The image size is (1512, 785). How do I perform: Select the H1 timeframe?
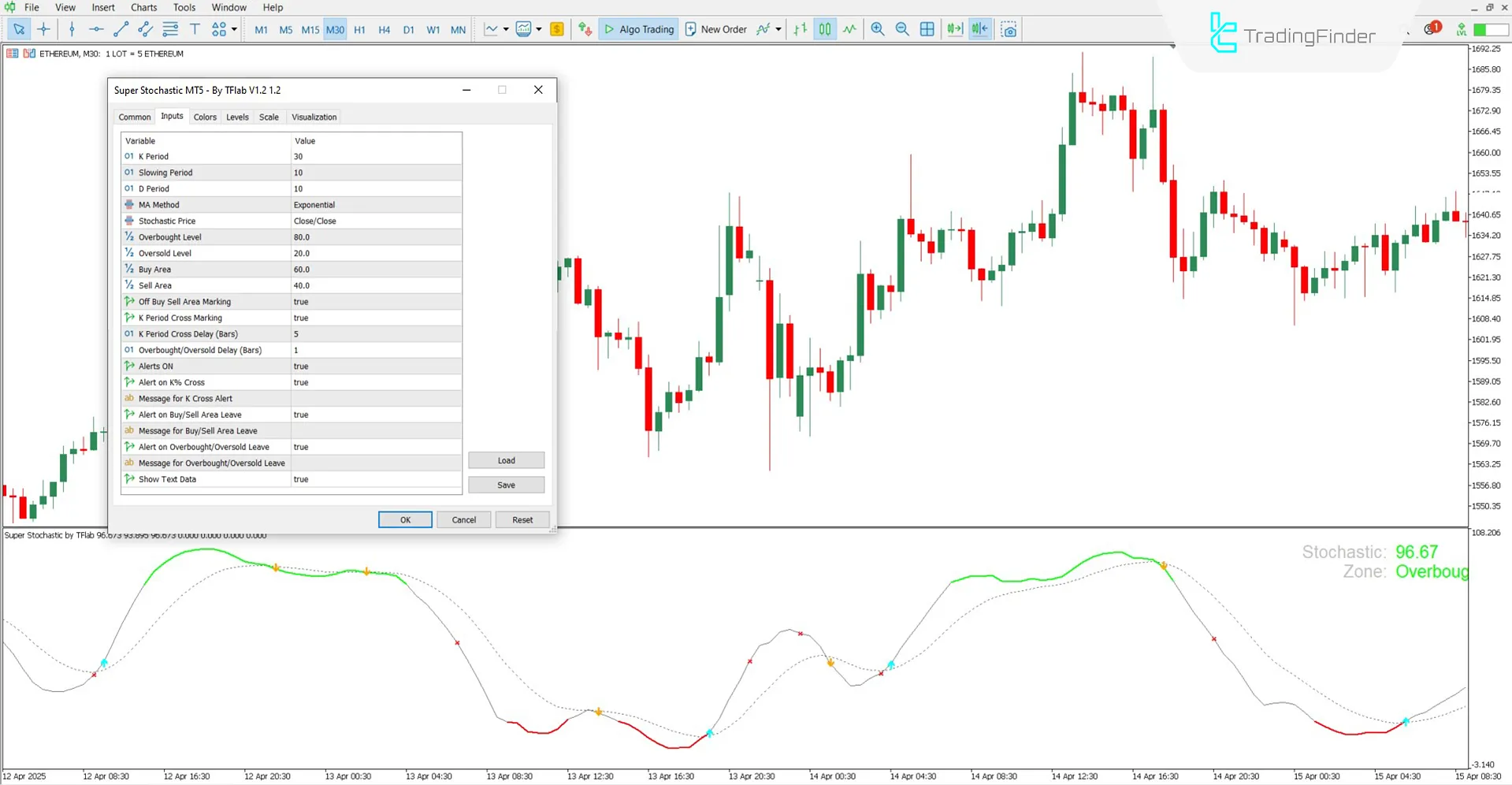click(359, 29)
